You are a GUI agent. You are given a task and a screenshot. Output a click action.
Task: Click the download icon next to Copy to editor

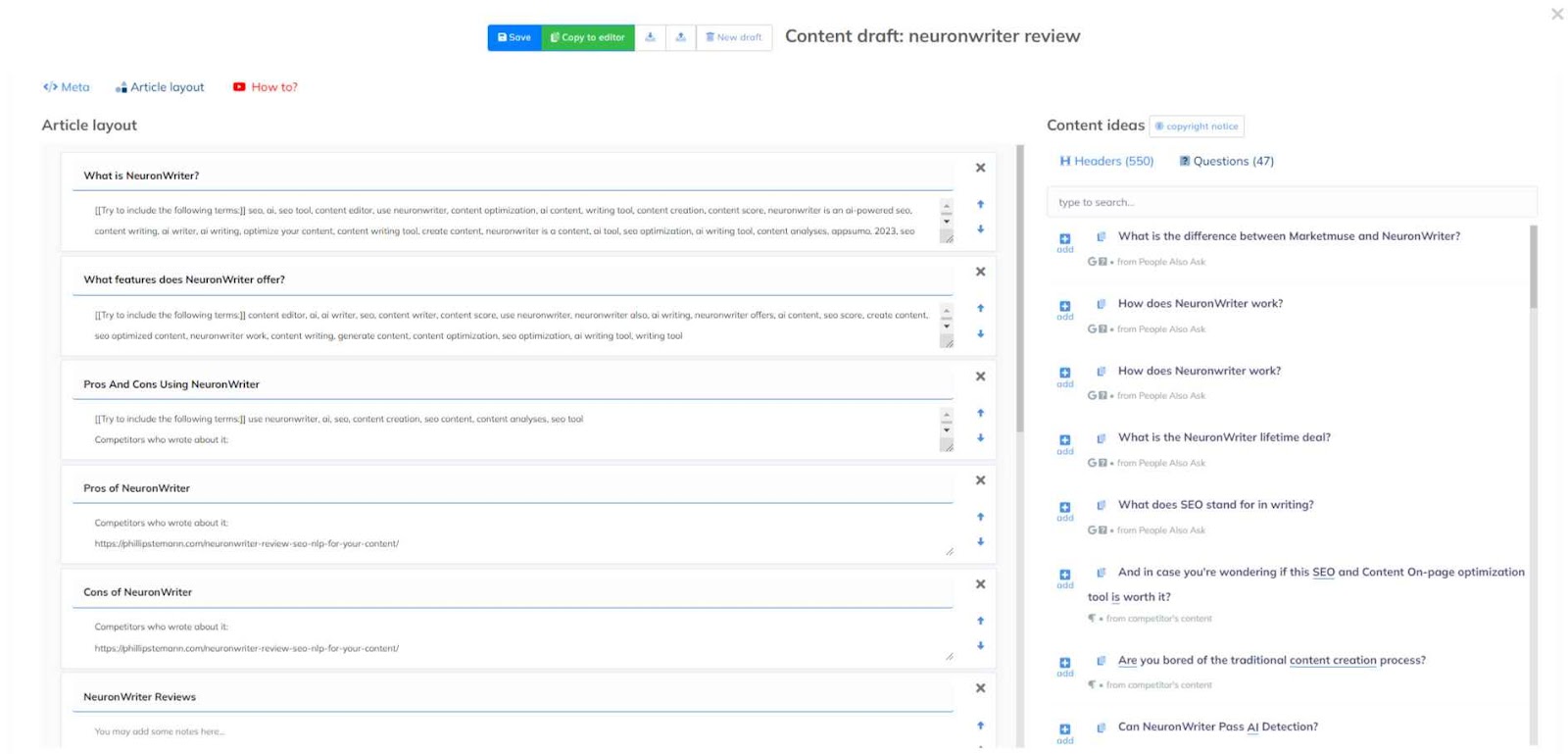[x=650, y=37]
